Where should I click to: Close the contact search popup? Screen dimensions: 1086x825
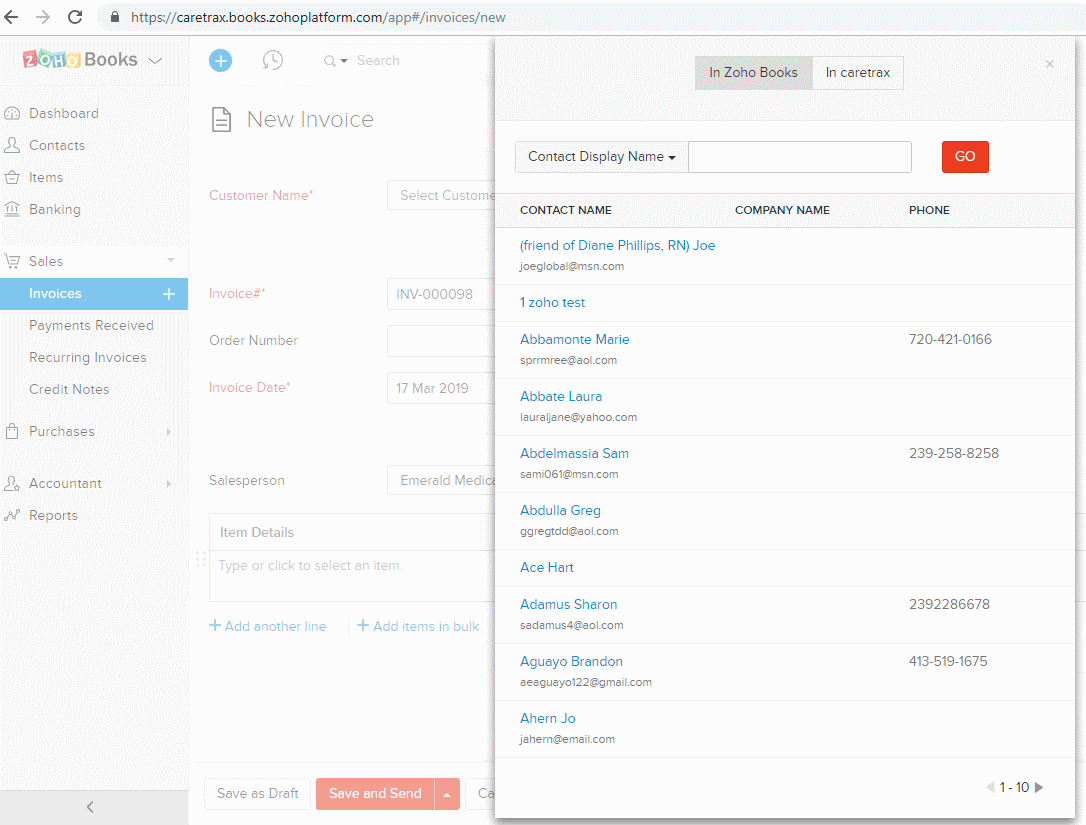(x=1049, y=64)
